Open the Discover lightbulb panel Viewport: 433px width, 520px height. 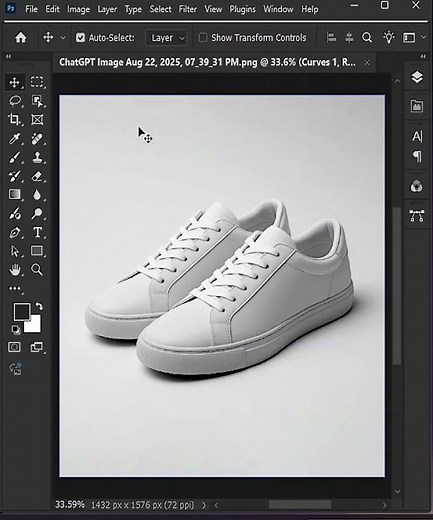(389, 37)
